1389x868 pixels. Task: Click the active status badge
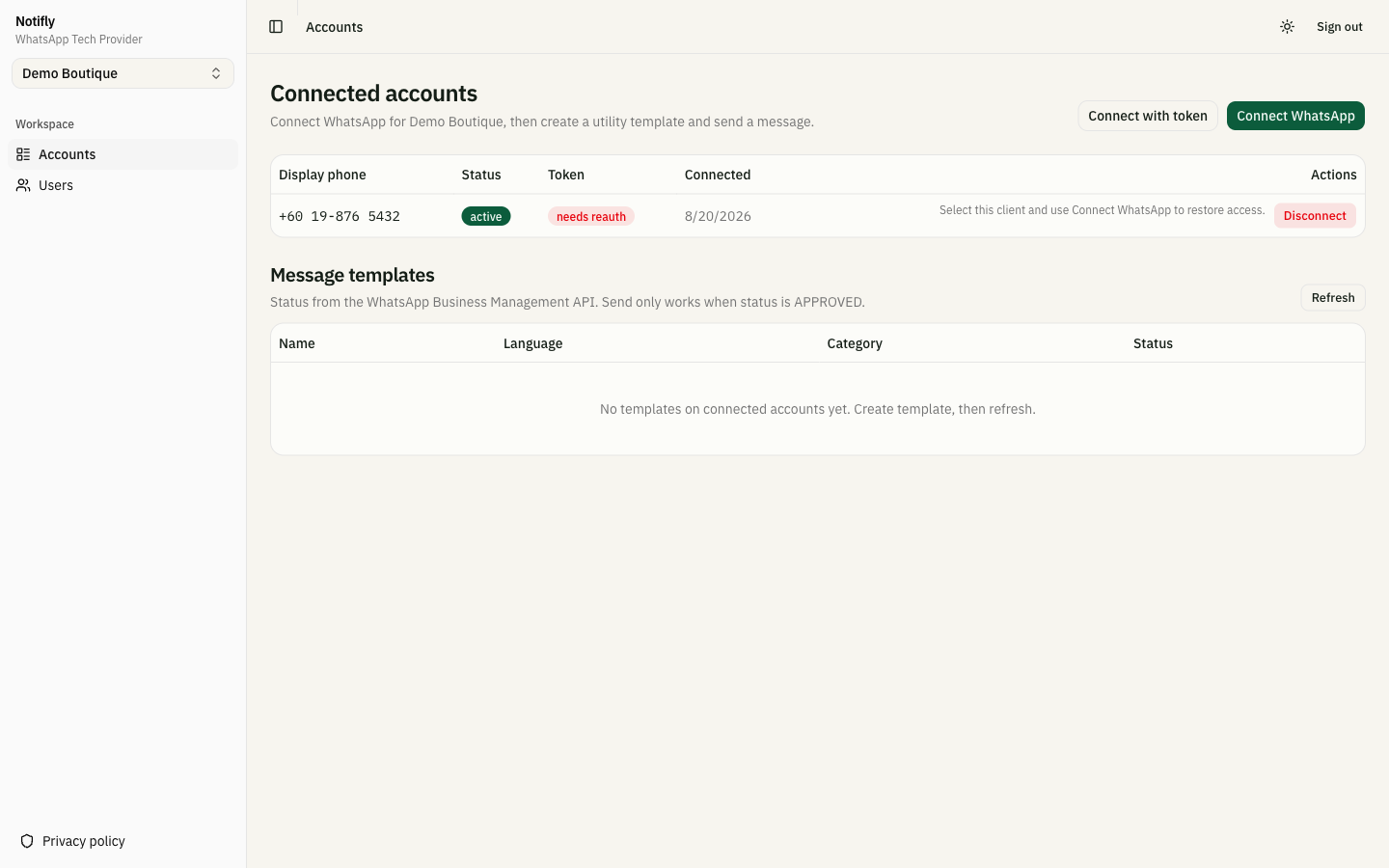tap(486, 216)
